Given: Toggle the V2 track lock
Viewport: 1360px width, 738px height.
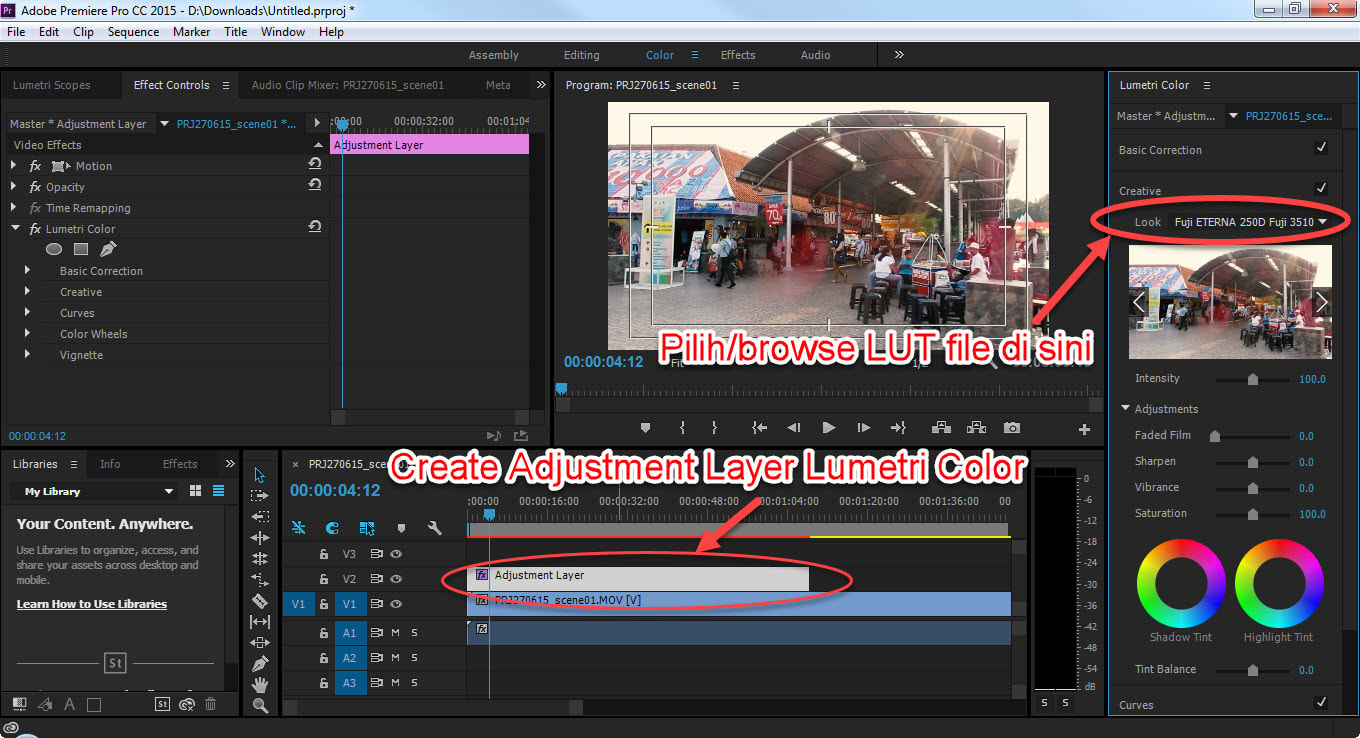Looking at the screenshot, I should point(323,578).
